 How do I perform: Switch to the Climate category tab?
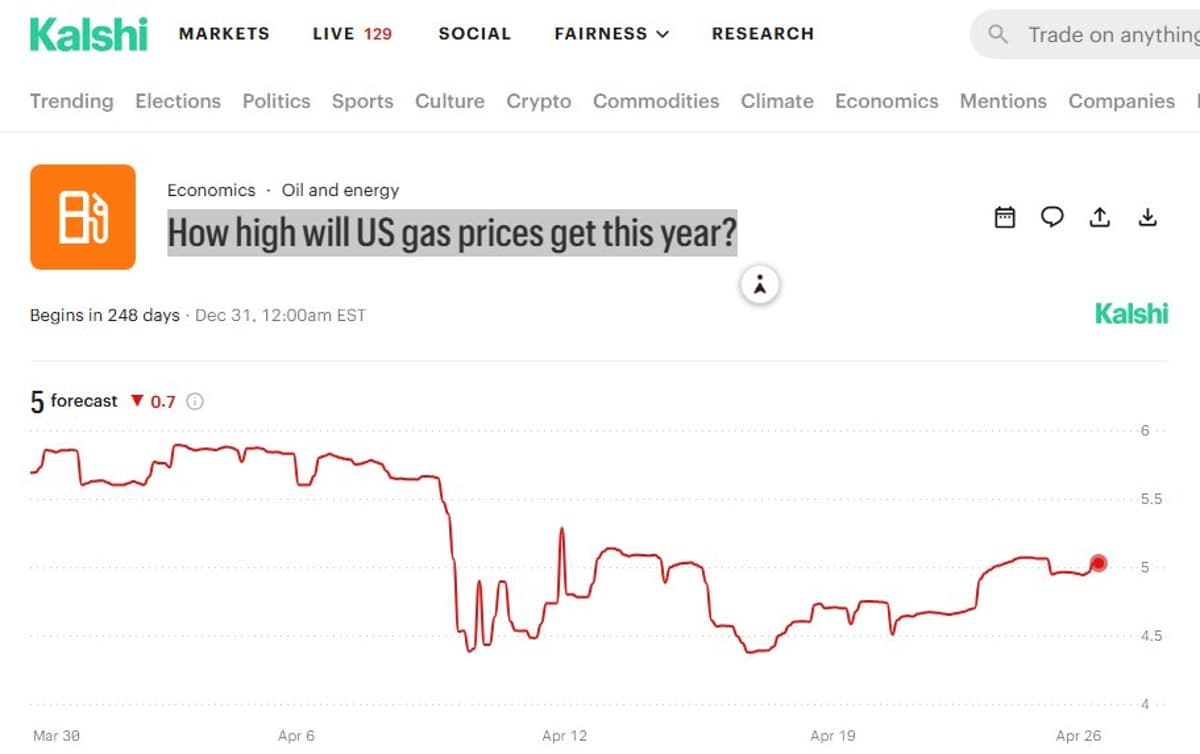click(777, 101)
